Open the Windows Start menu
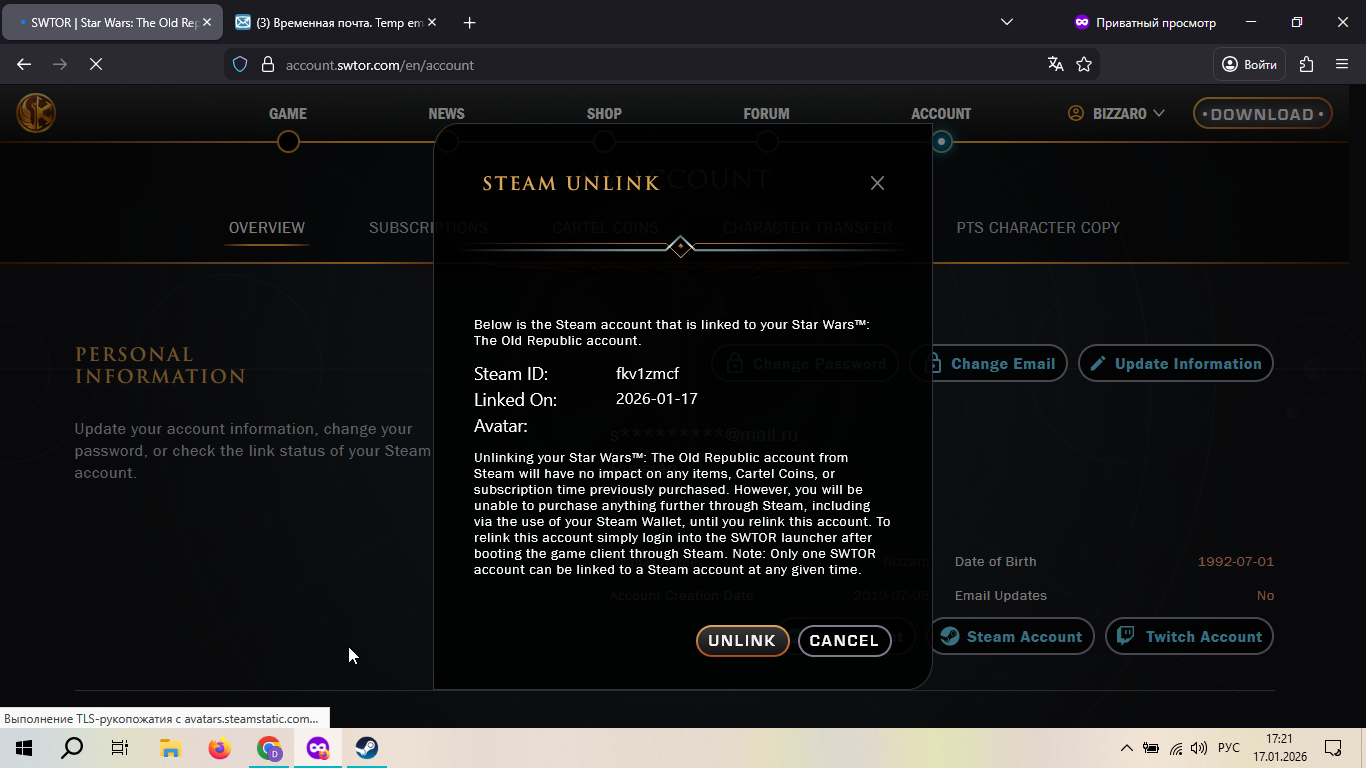 click(24, 748)
